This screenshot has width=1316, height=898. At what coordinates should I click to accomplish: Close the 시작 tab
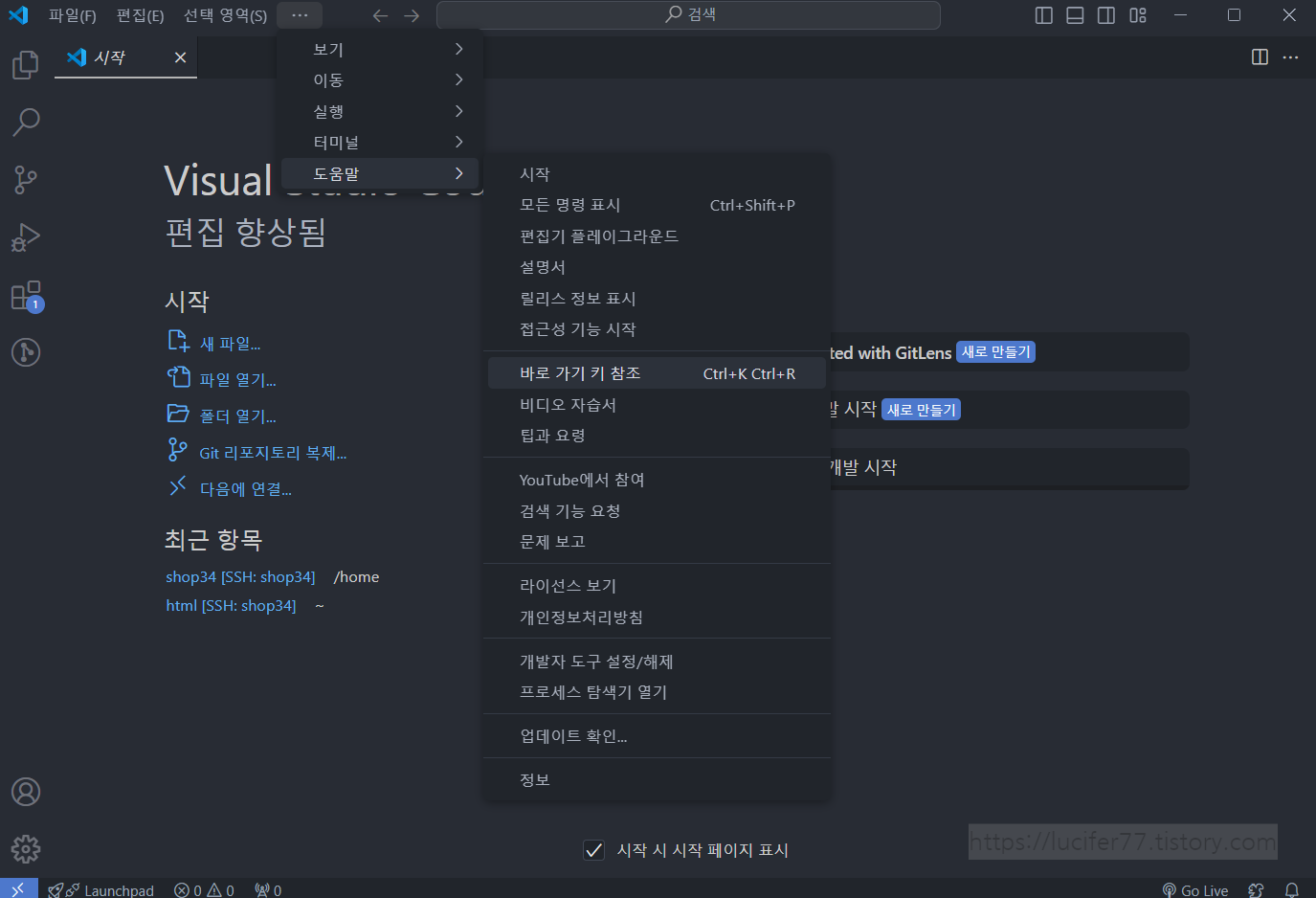[180, 57]
